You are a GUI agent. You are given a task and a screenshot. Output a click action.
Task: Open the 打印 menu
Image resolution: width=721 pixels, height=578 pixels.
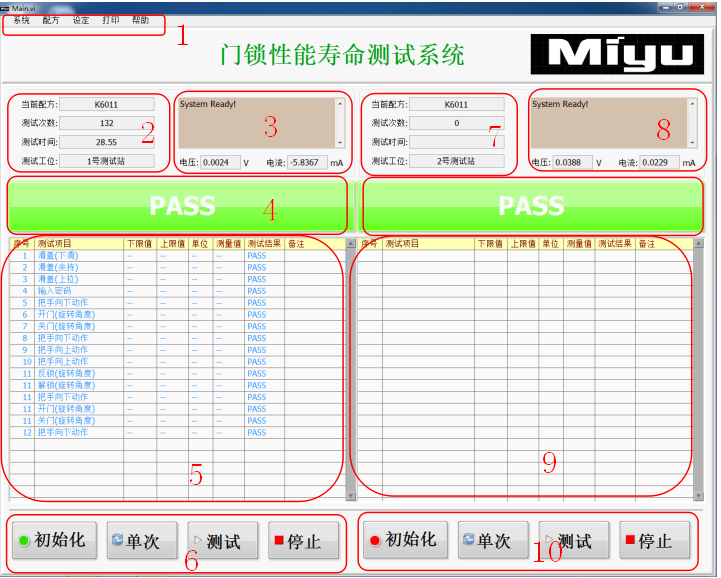[x=111, y=20]
